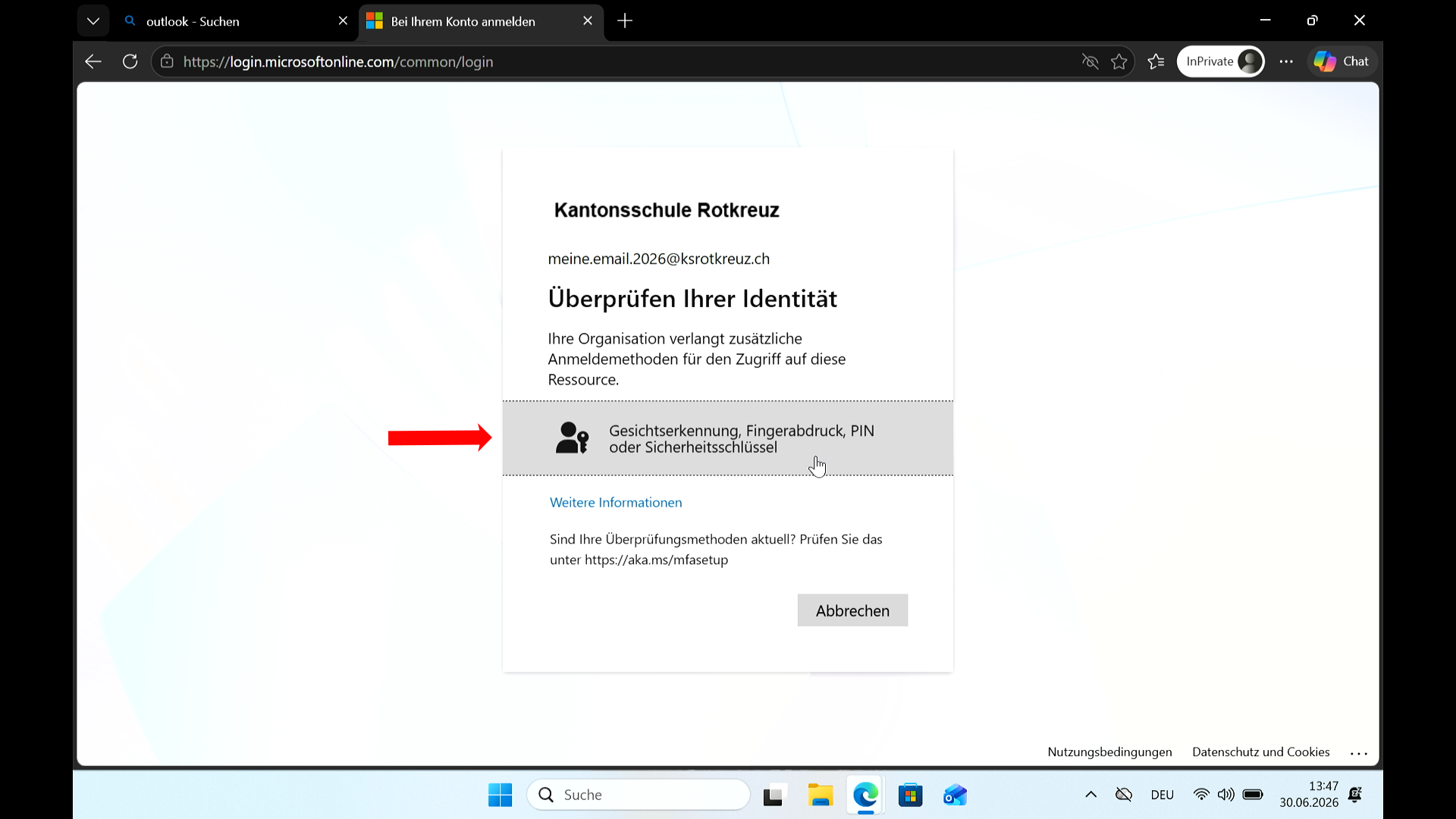Open Outlook from the taskbar
The image size is (1456, 819).
click(x=955, y=795)
